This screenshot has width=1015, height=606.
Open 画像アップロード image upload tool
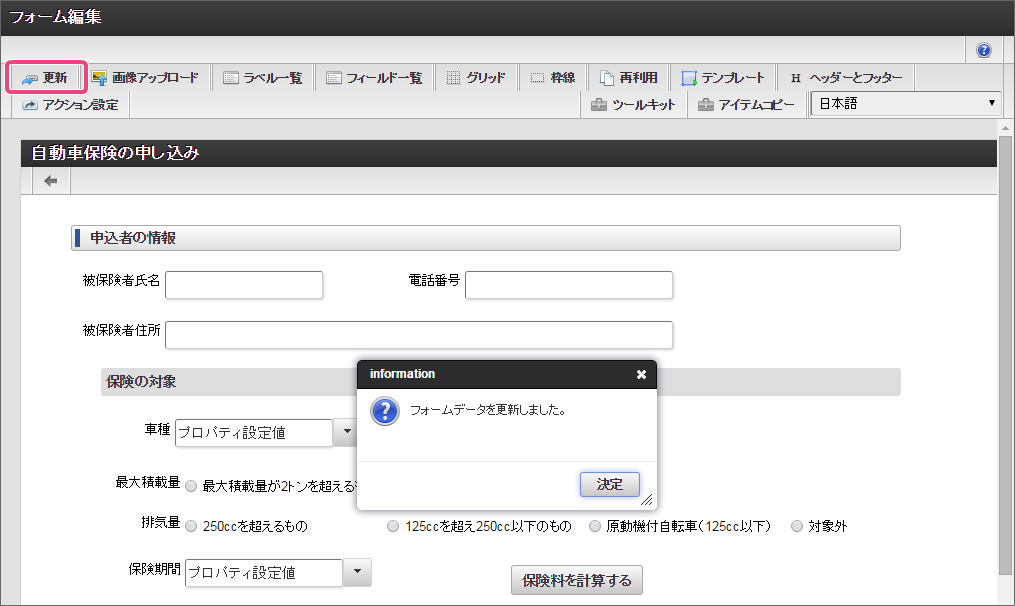(x=145, y=78)
